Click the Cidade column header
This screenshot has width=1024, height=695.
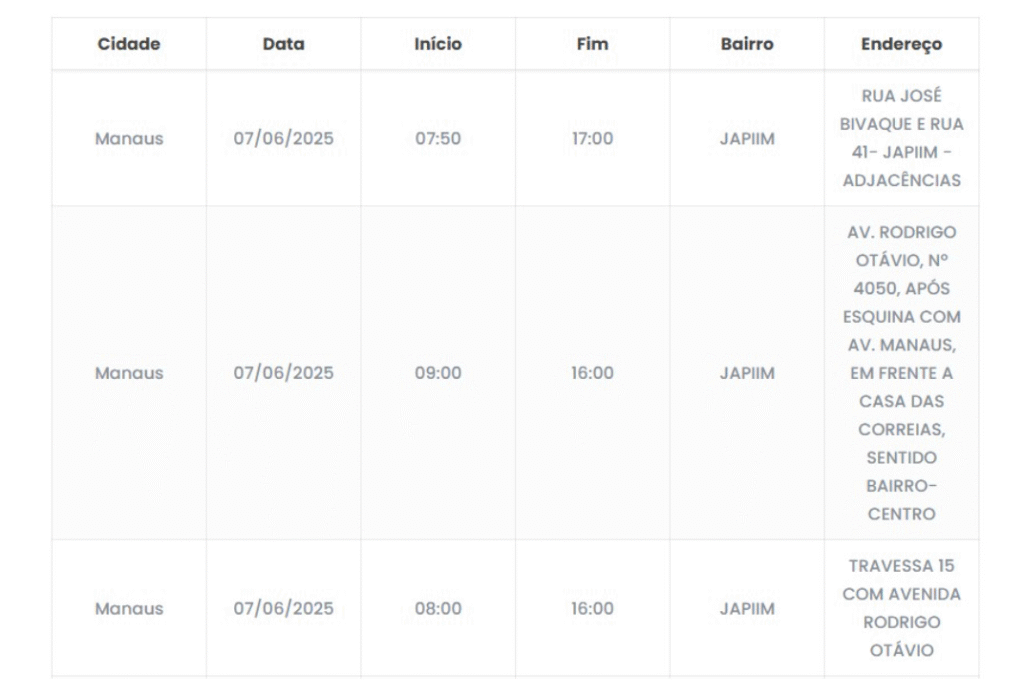[x=129, y=44]
